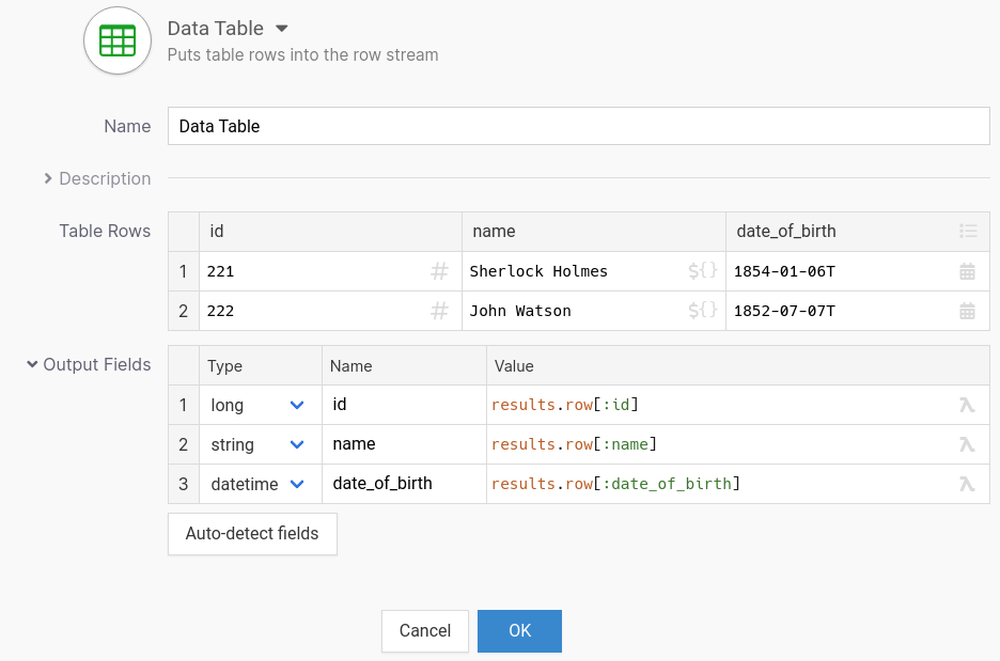
Task: Click the Auto-detect fields button
Action: point(253,533)
